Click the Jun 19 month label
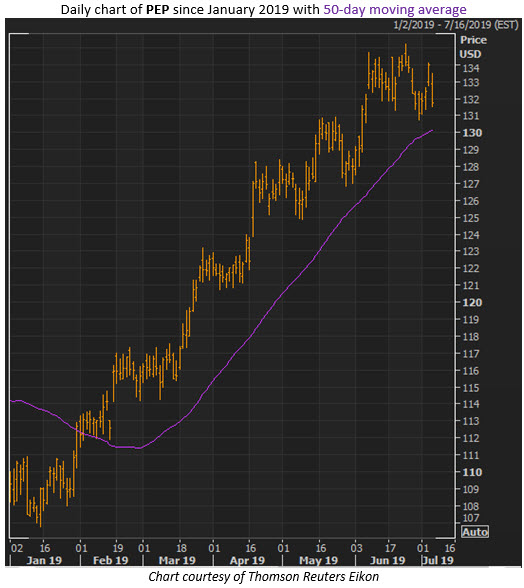Screen dimensions: 524x588 coord(387,561)
